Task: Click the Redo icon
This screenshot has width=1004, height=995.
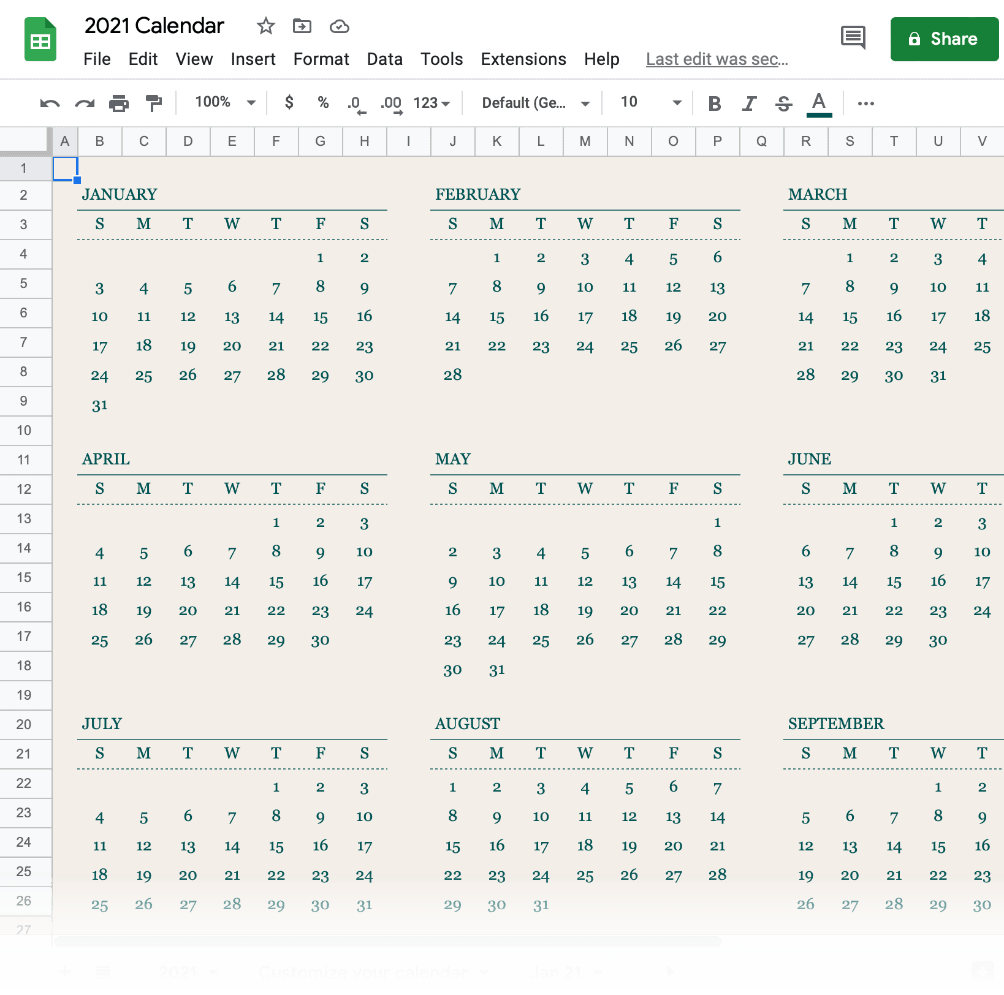Action: tap(84, 102)
